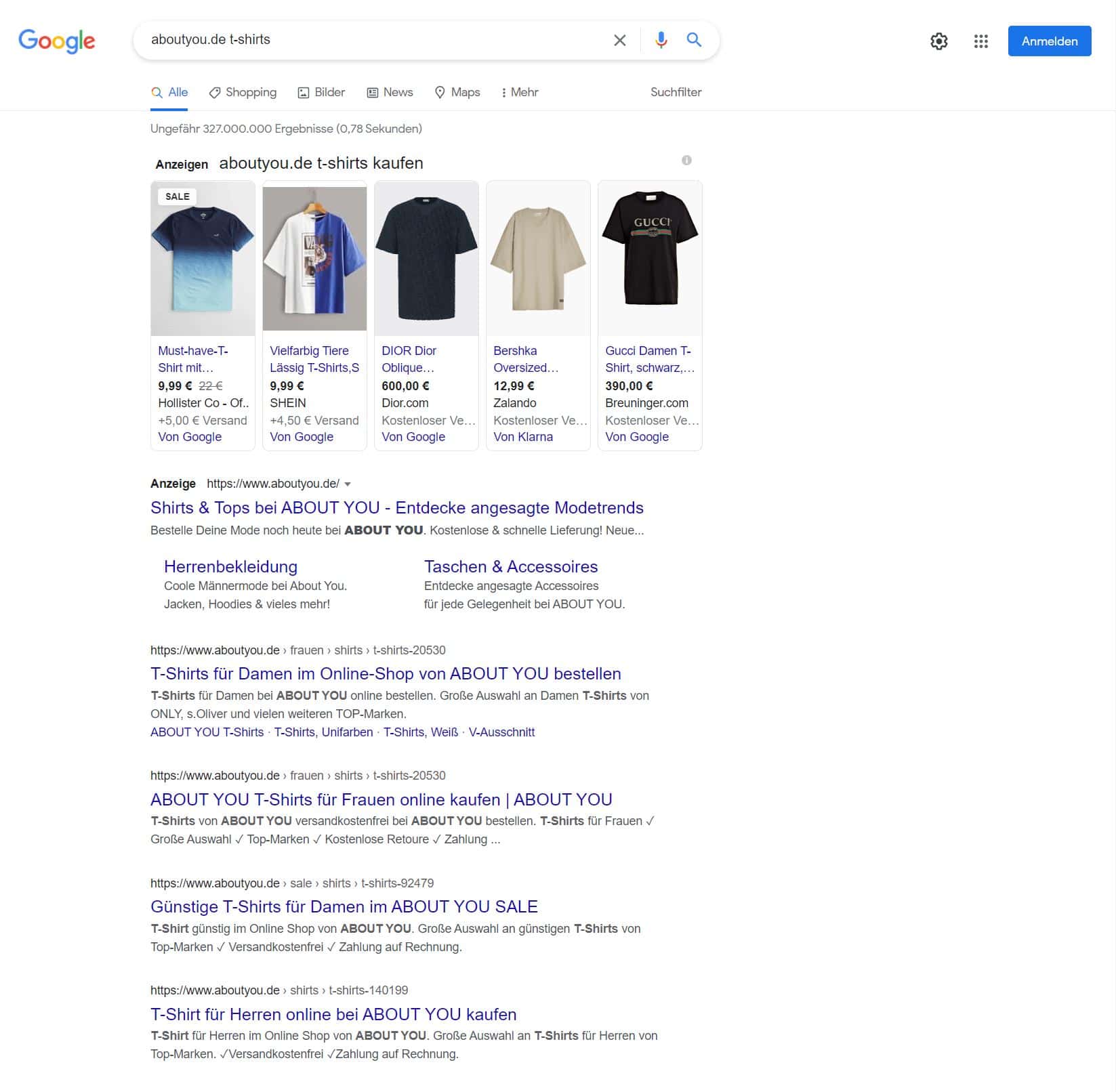The width and height of the screenshot is (1116, 1092).
Task: Select the Alle tab
Action: [x=169, y=93]
